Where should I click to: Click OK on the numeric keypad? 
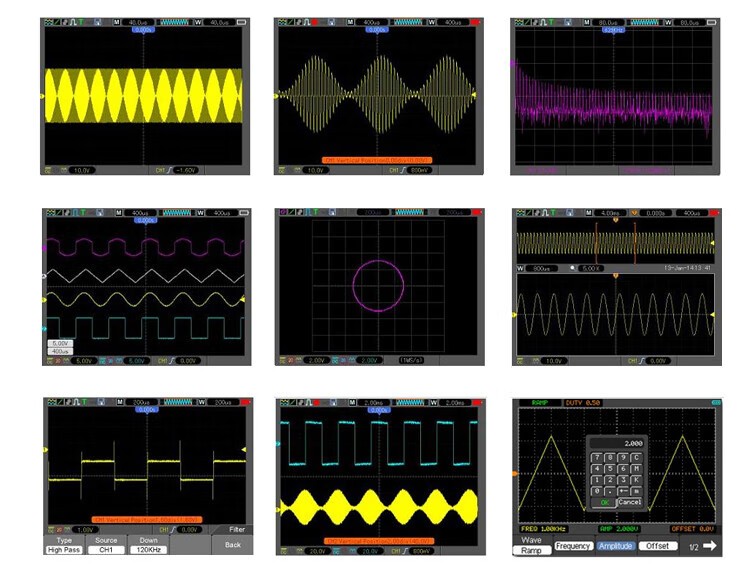(604, 502)
